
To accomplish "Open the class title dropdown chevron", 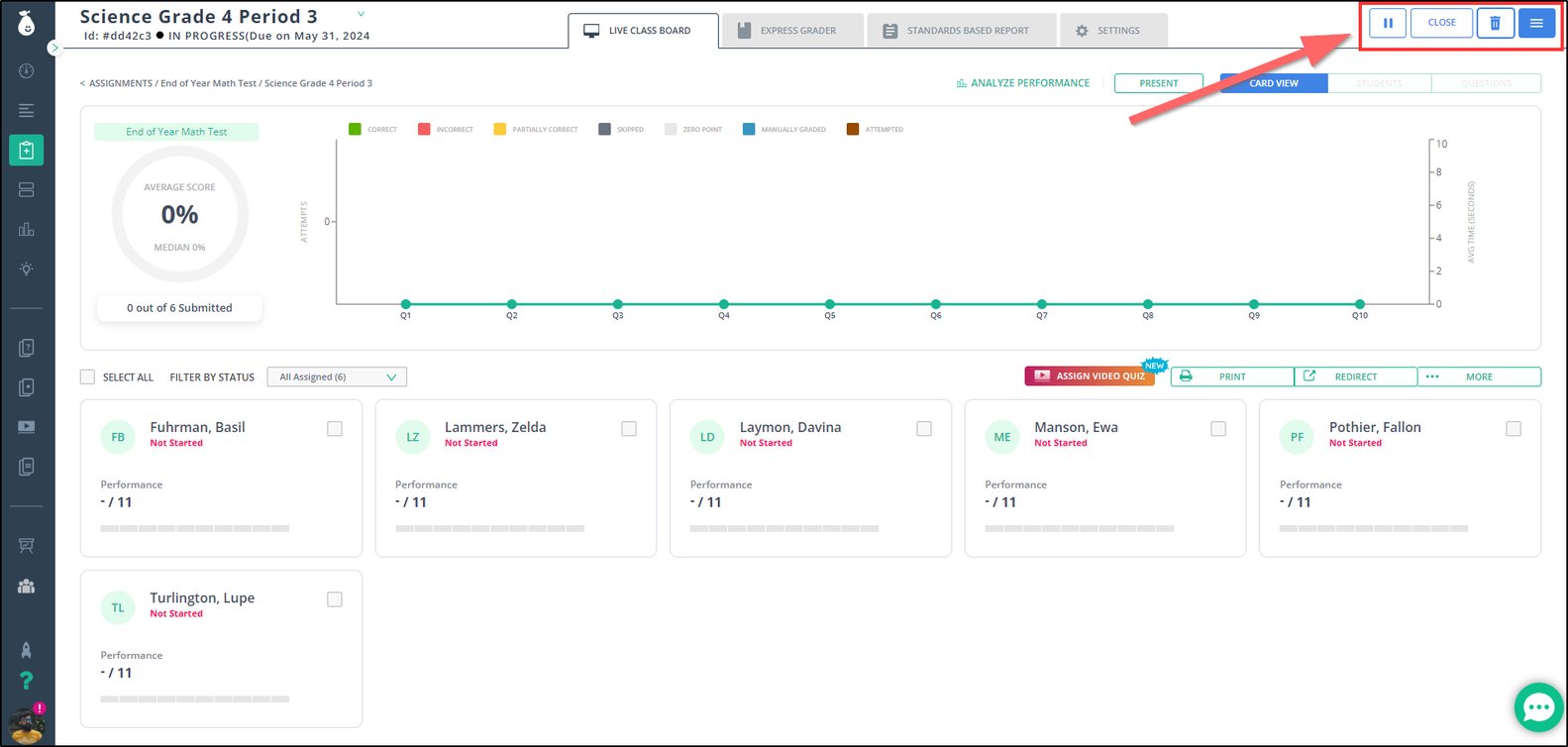I will coord(361,14).
